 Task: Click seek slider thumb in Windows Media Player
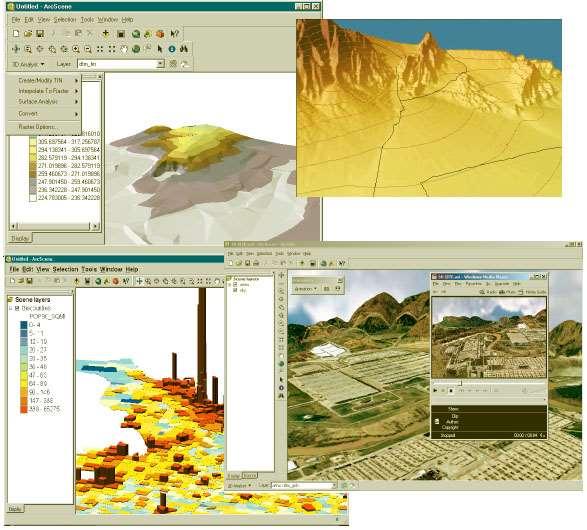coord(461,383)
